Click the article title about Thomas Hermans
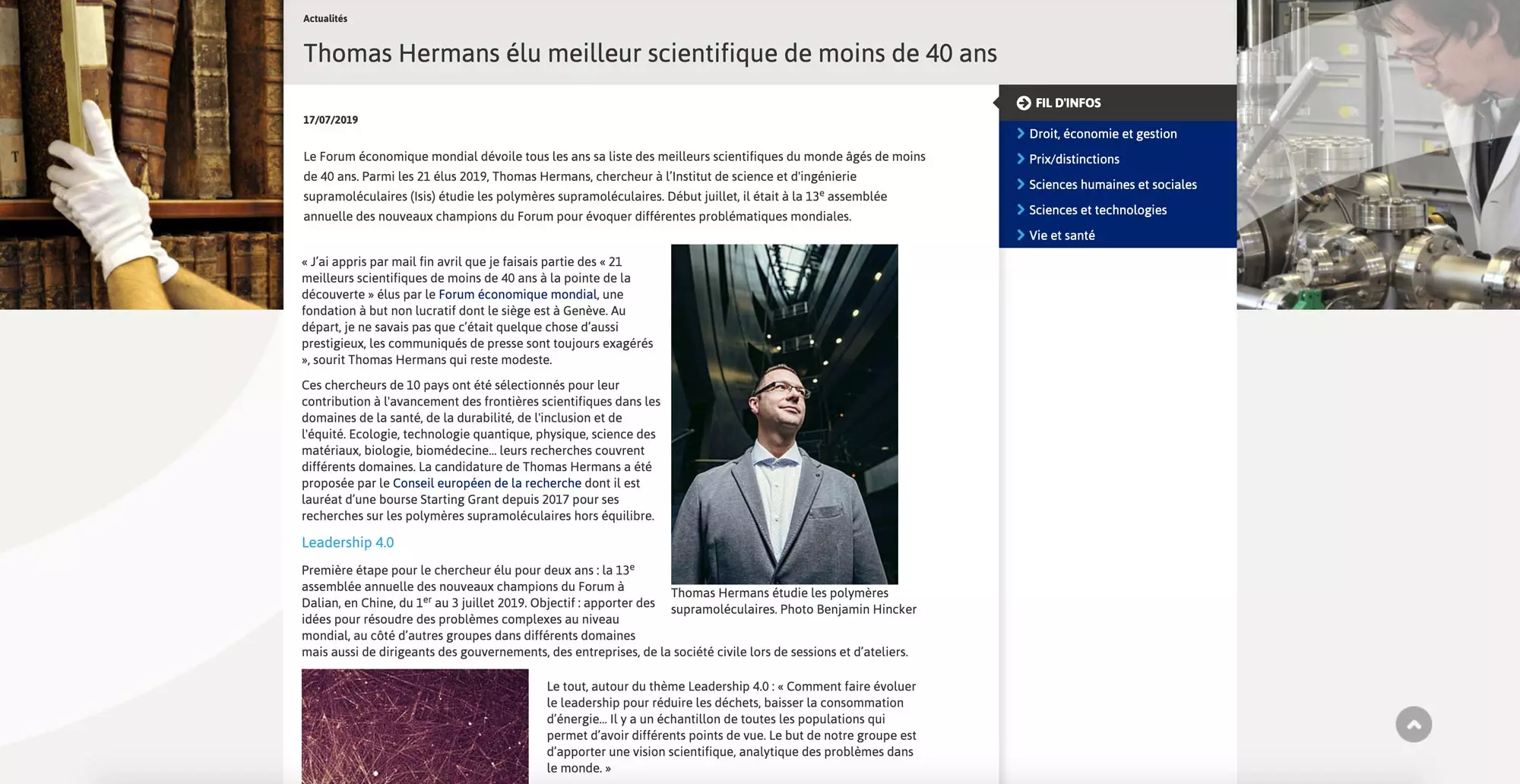 tap(650, 53)
